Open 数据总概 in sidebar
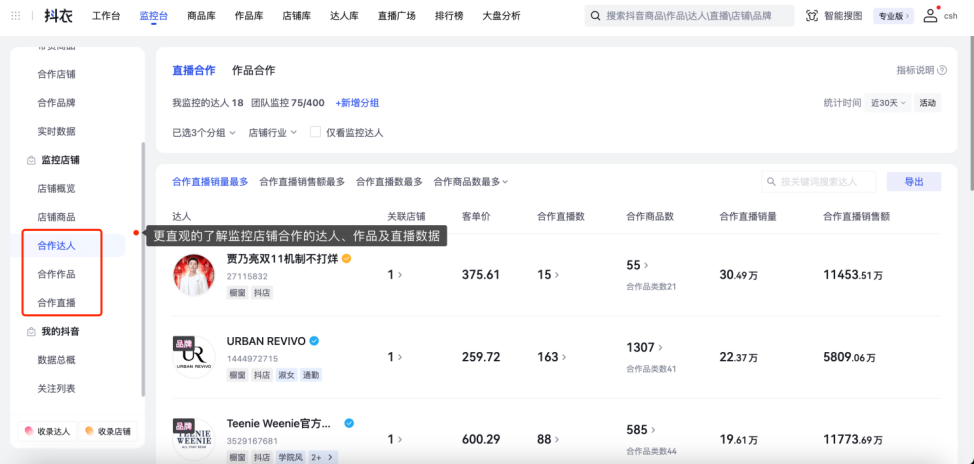Screen dimensions: 974x464 tap(57, 360)
